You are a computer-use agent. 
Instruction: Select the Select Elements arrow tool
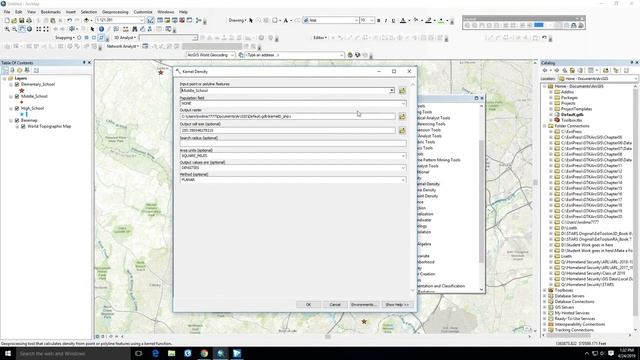click(92, 29)
